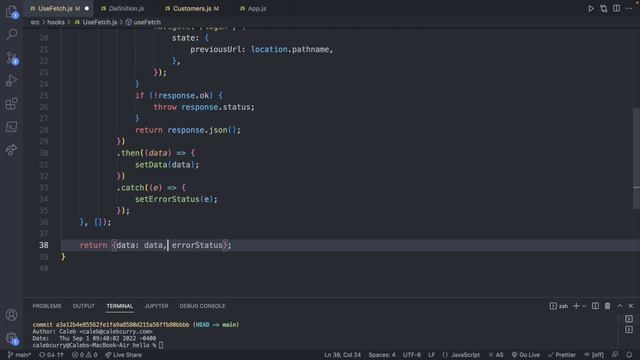Click line number 38 in the gutter
640x360 pixels.
pyautogui.click(x=44, y=245)
